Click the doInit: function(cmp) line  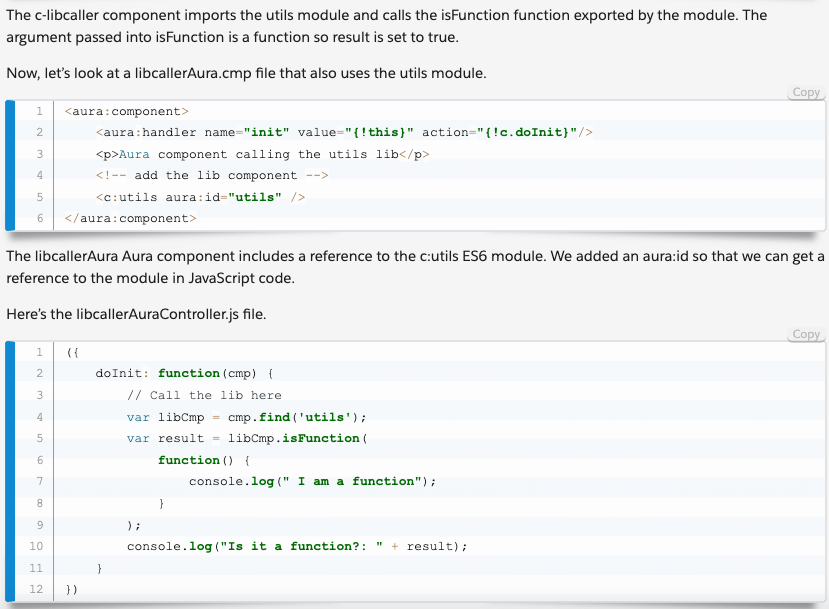point(185,373)
